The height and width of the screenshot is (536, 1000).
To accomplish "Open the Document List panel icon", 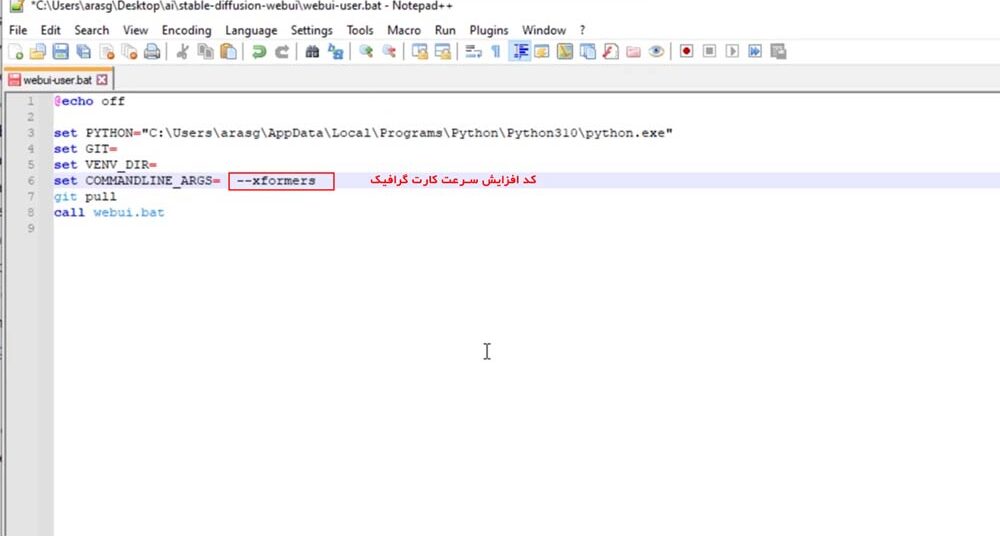I will pyautogui.click(x=587, y=52).
